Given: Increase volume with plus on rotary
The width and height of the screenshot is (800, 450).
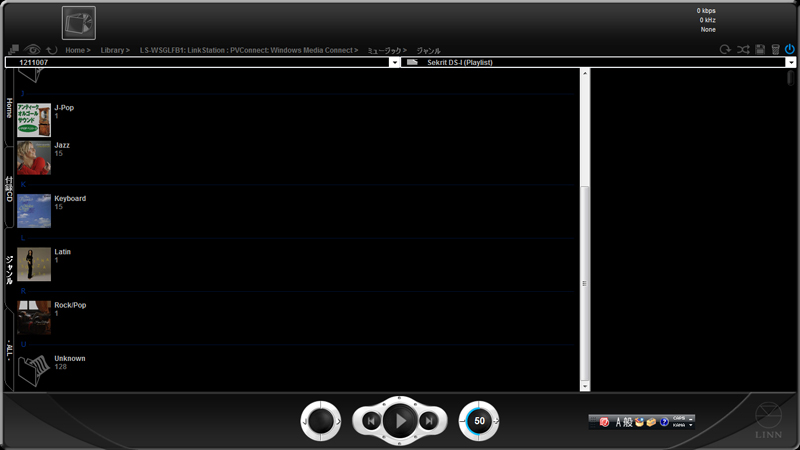Looking at the screenshot, I should 496,421.
